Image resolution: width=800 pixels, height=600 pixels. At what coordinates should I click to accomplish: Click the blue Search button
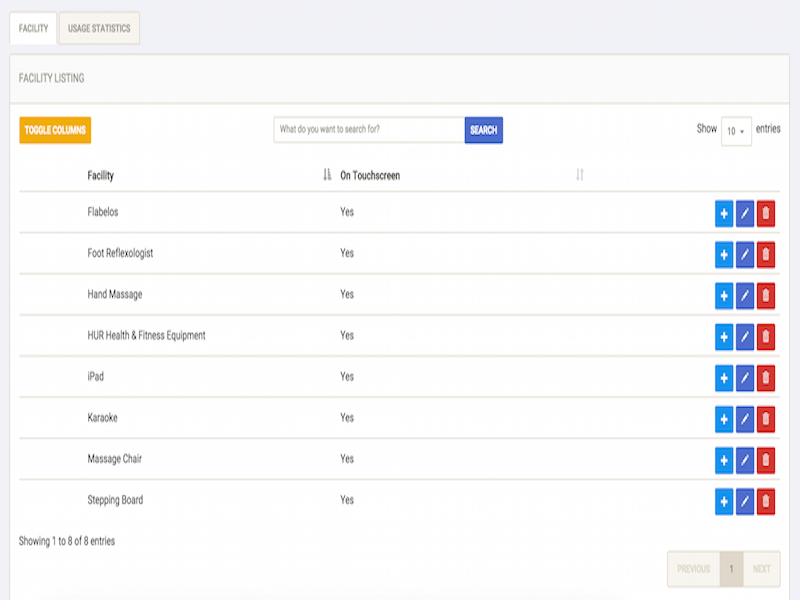(484, 130)
